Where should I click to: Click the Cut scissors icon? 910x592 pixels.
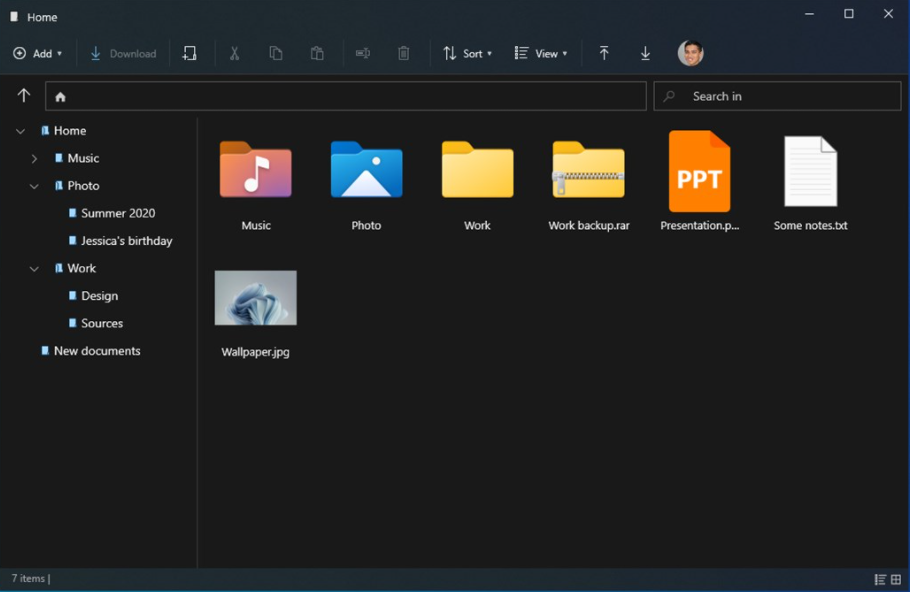pos(234,53)
